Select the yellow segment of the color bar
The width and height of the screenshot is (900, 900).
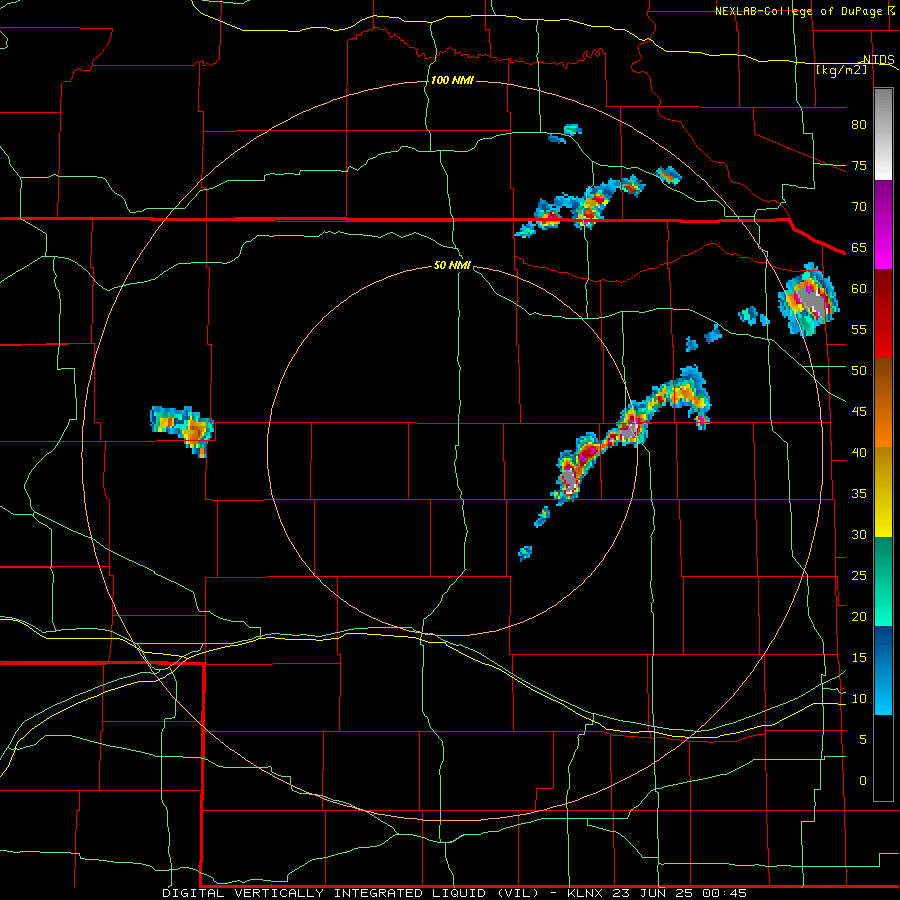883,492
